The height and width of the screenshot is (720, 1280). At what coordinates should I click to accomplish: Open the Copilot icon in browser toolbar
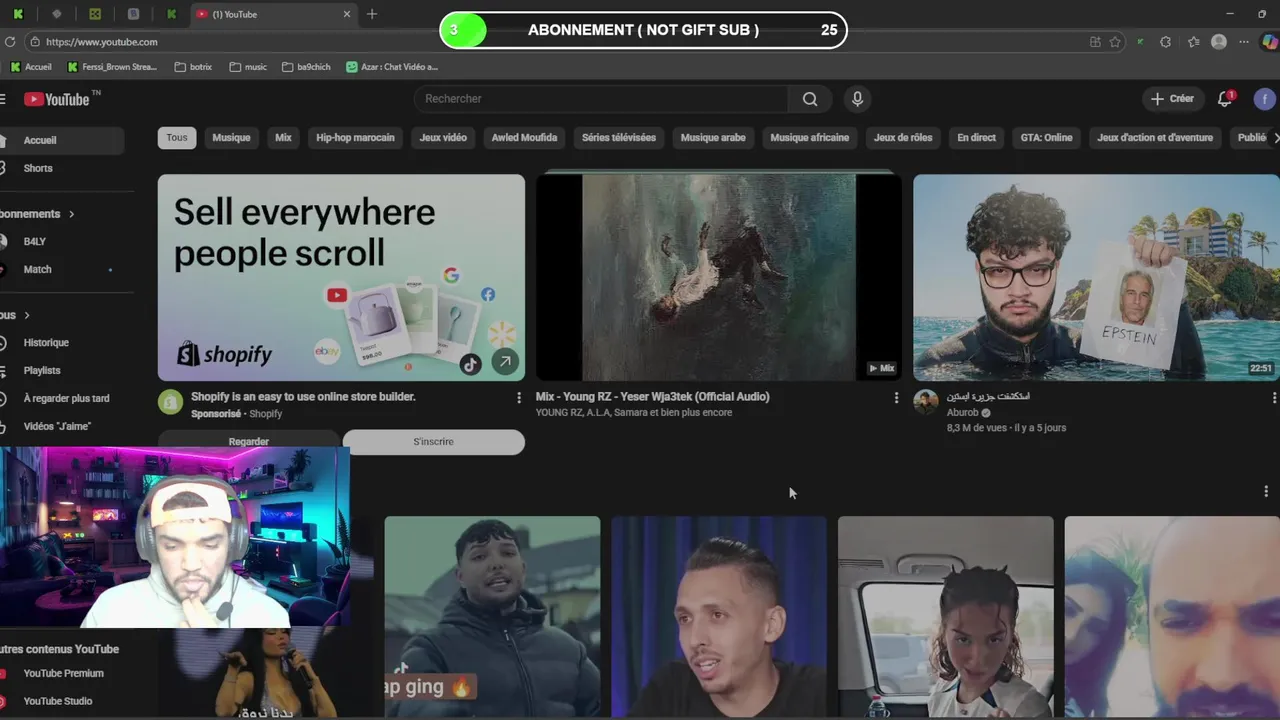[1269, 42]
